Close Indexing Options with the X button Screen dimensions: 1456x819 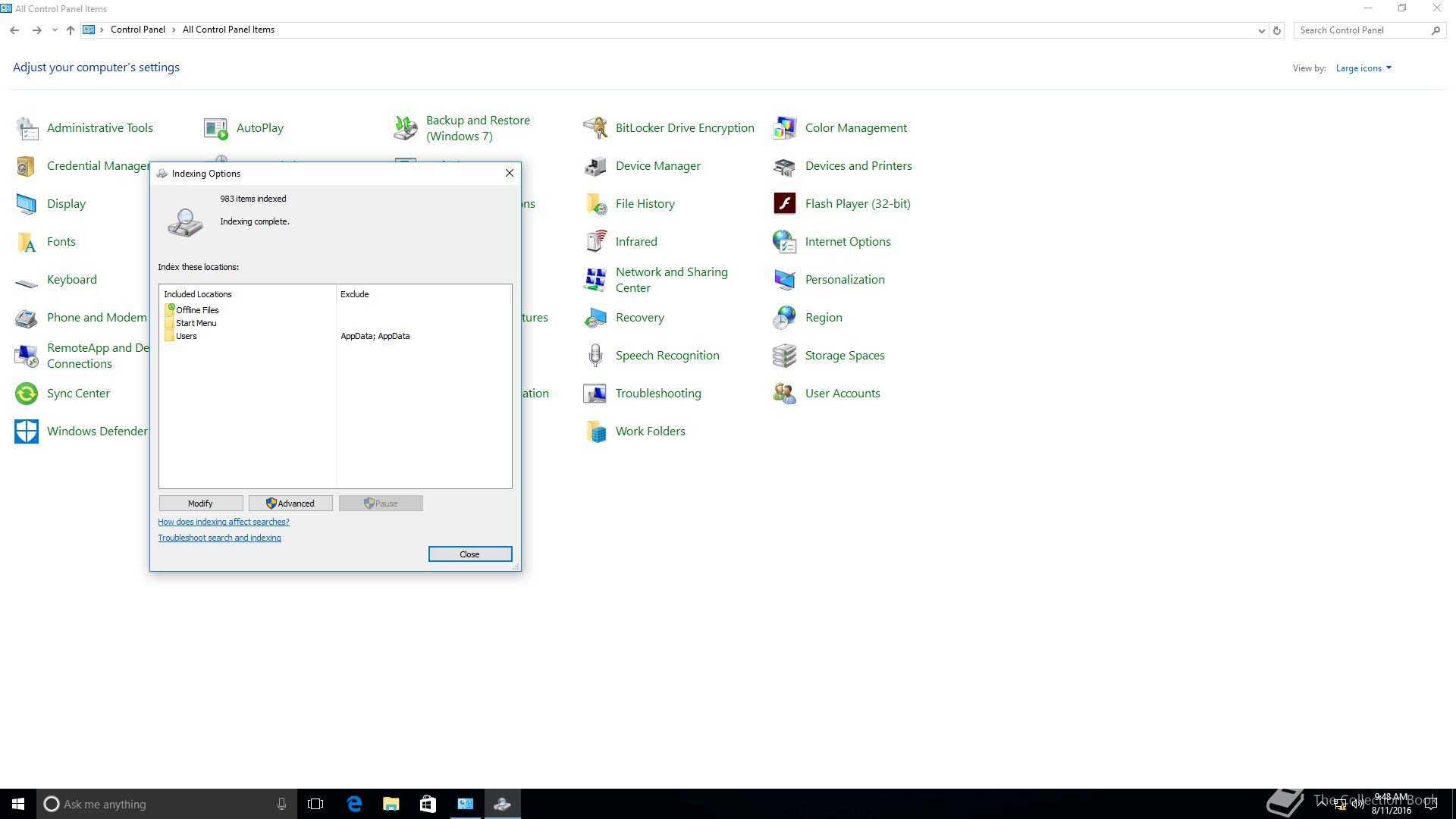(510, 174)
